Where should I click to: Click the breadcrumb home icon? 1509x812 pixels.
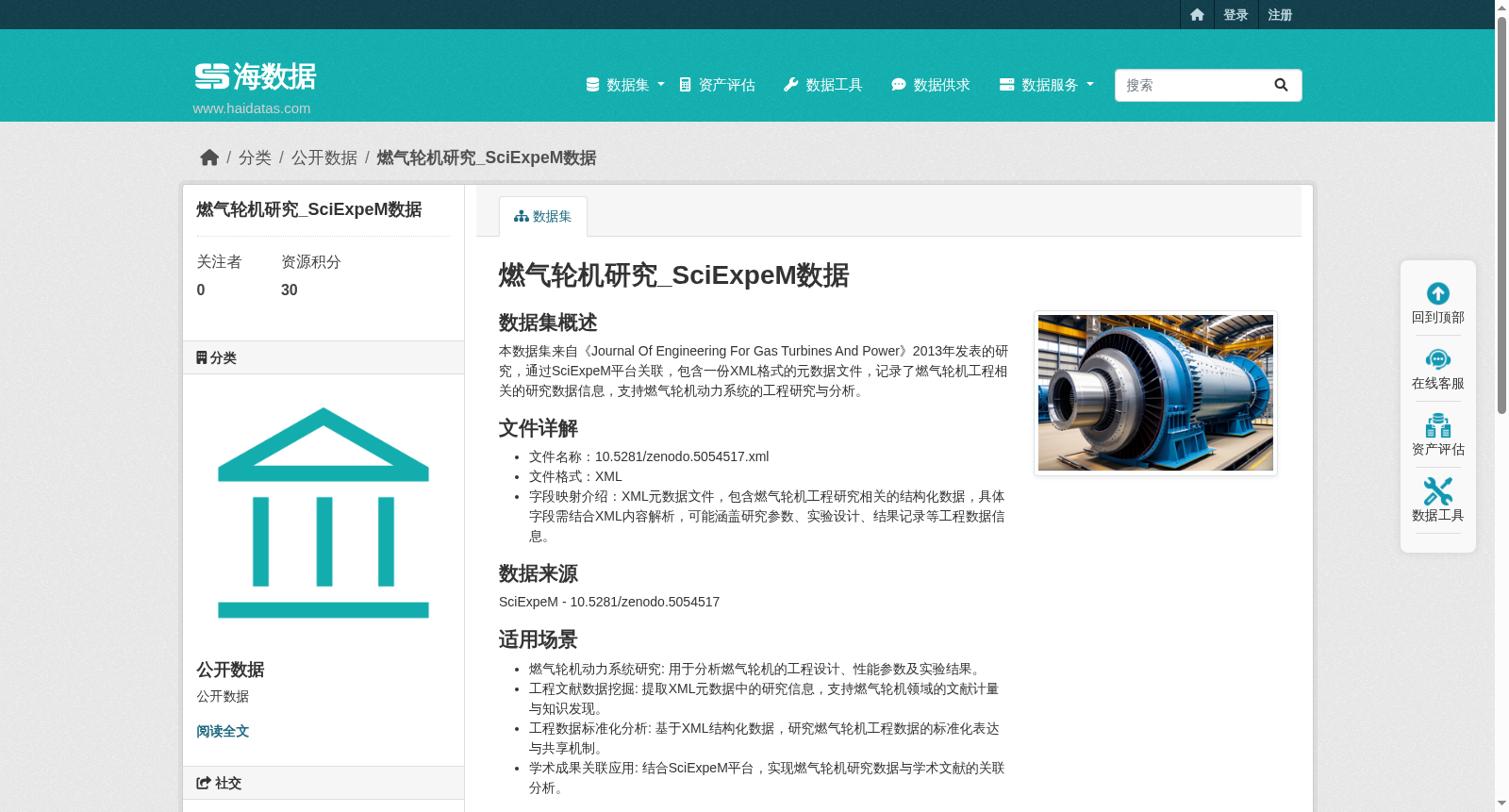coord(209,157)
